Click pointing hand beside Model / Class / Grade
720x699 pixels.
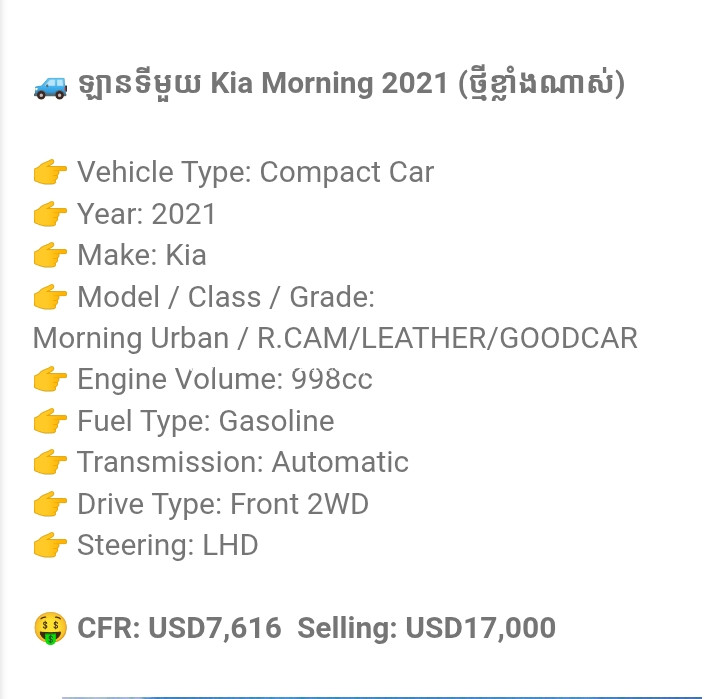pyautogui.click(x=51, y=297)
